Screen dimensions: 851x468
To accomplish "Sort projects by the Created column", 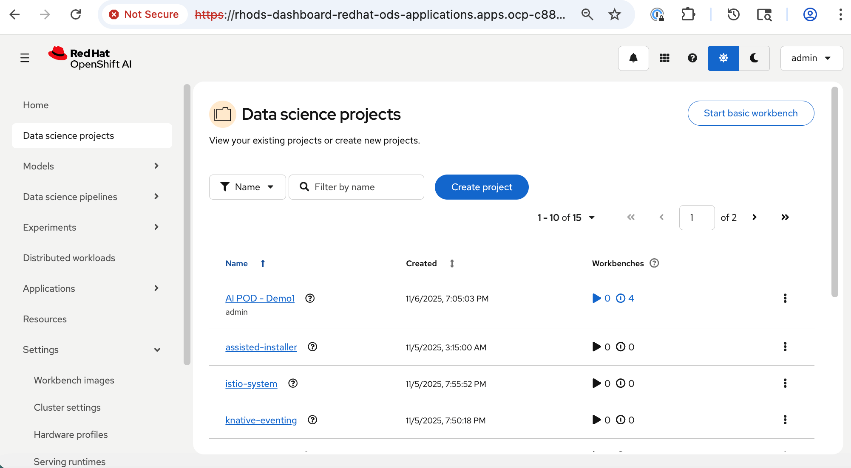I will [430, 263].
